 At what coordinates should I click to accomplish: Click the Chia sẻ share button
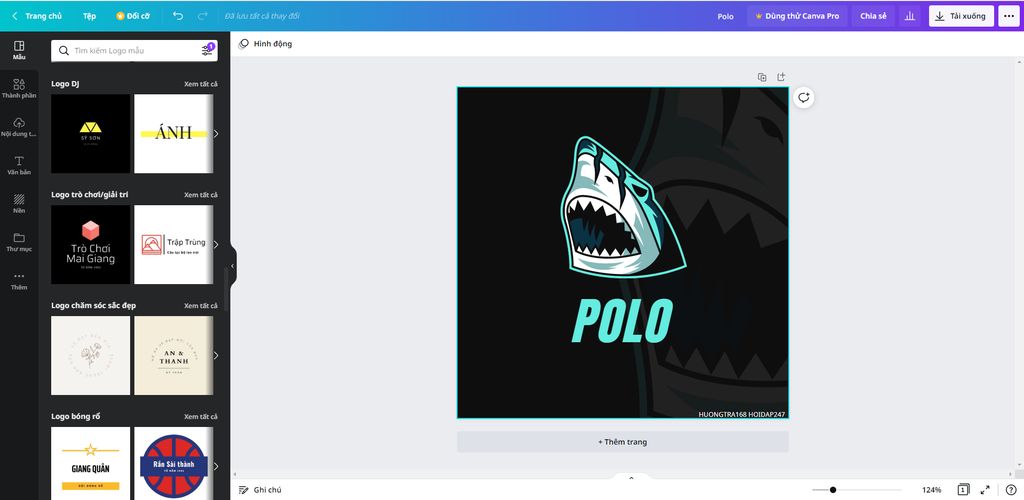coord(873,16)
